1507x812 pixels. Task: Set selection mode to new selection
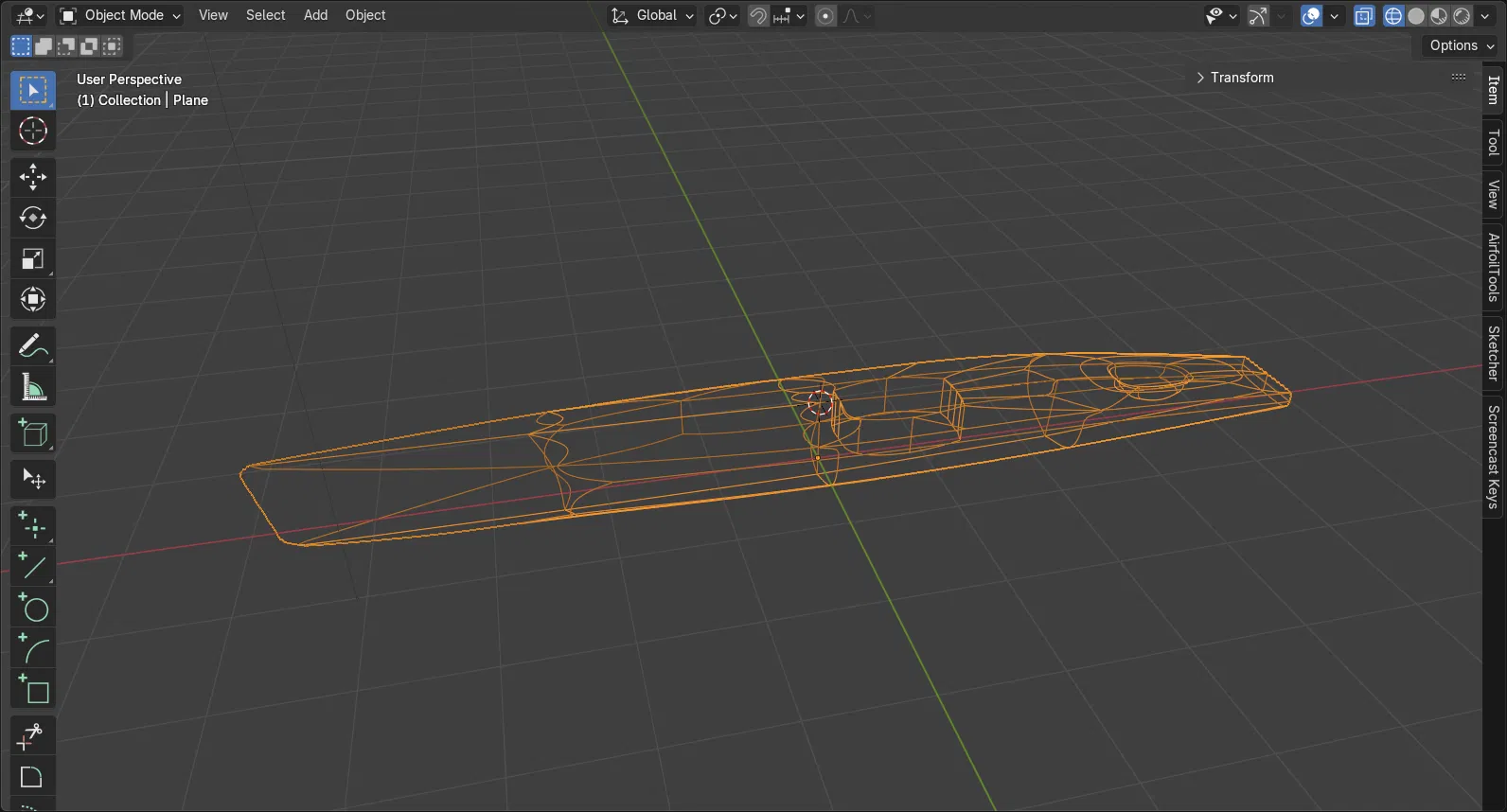tap(21, 45)
